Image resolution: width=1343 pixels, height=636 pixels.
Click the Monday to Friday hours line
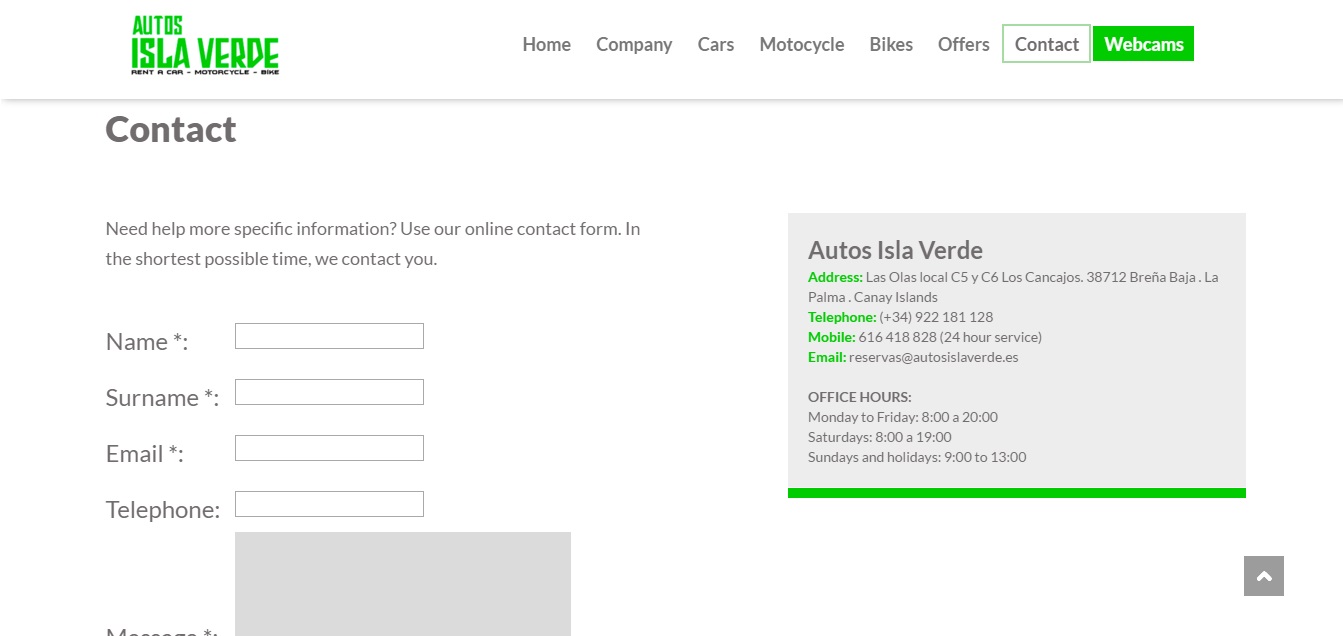coord(903,417)
